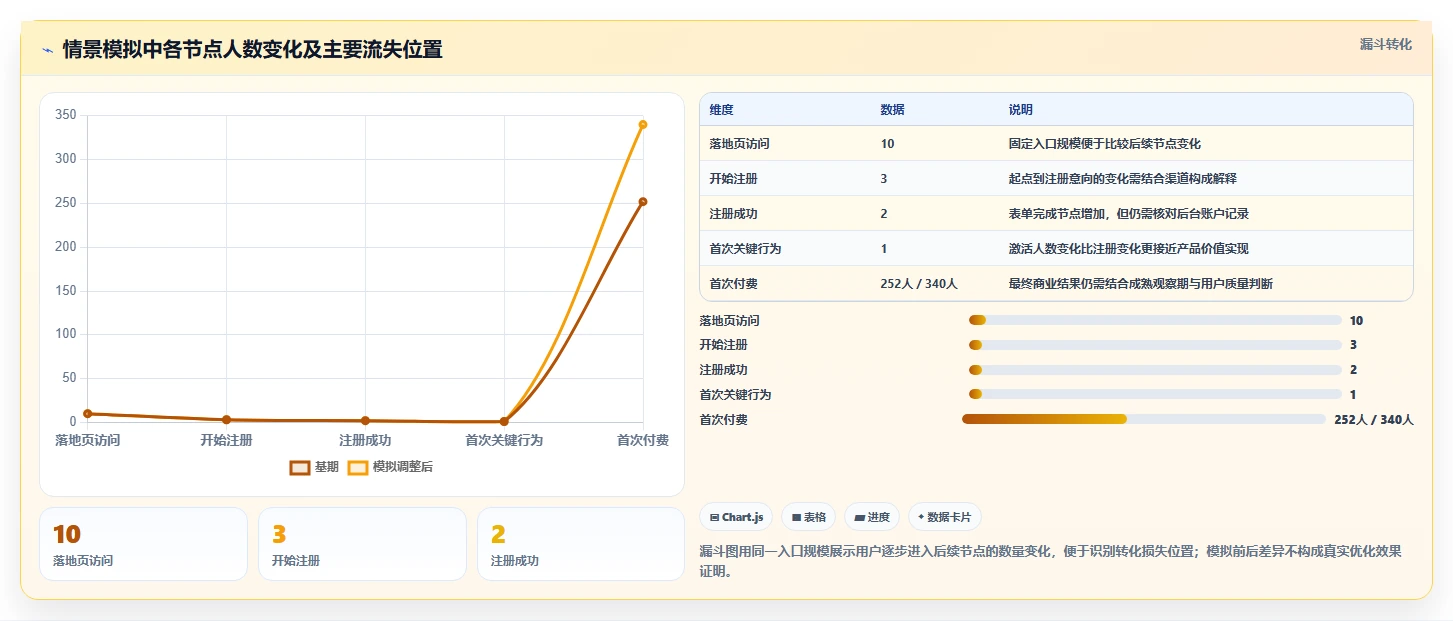The width and height of the screenshot is (1453, 621).
Task: Click the 252人 / 340人 table cell
Action: 919,284
